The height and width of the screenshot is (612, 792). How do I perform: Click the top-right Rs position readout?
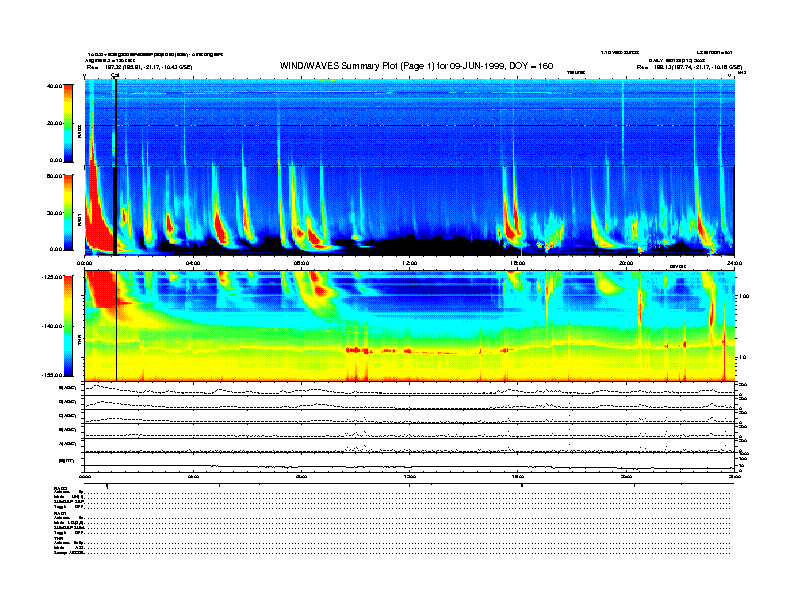point(689,67)
